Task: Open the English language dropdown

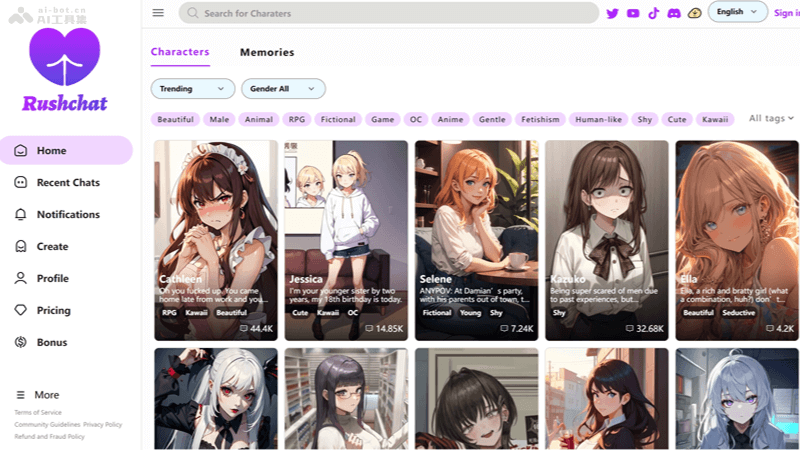Action: tap(737, 12)
